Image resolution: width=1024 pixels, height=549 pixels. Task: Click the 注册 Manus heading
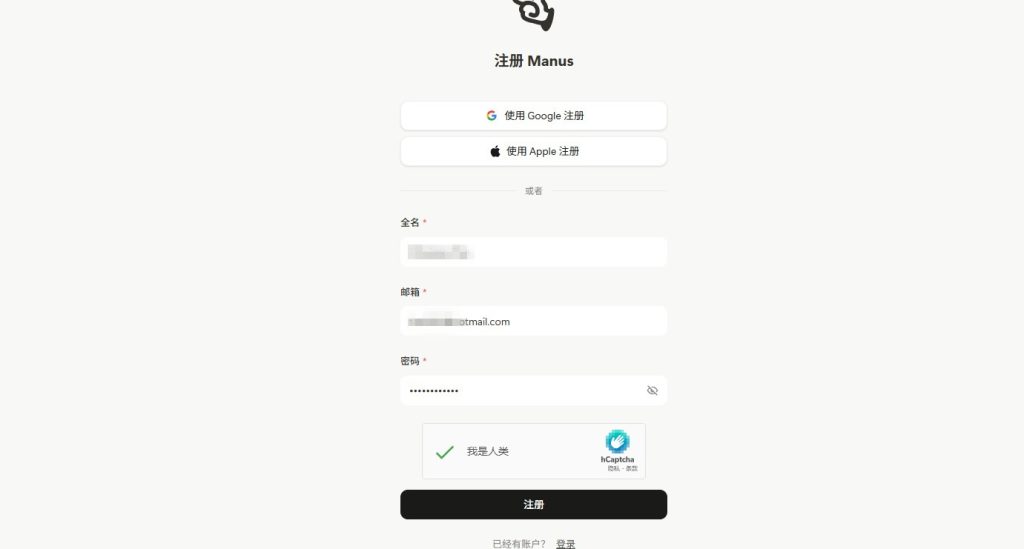[534, 61]
